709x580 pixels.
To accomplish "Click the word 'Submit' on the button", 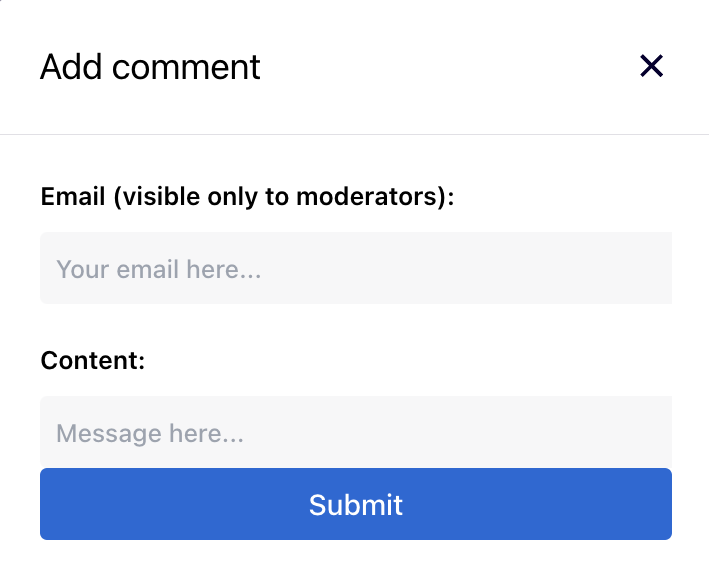I will pos(356,504).
